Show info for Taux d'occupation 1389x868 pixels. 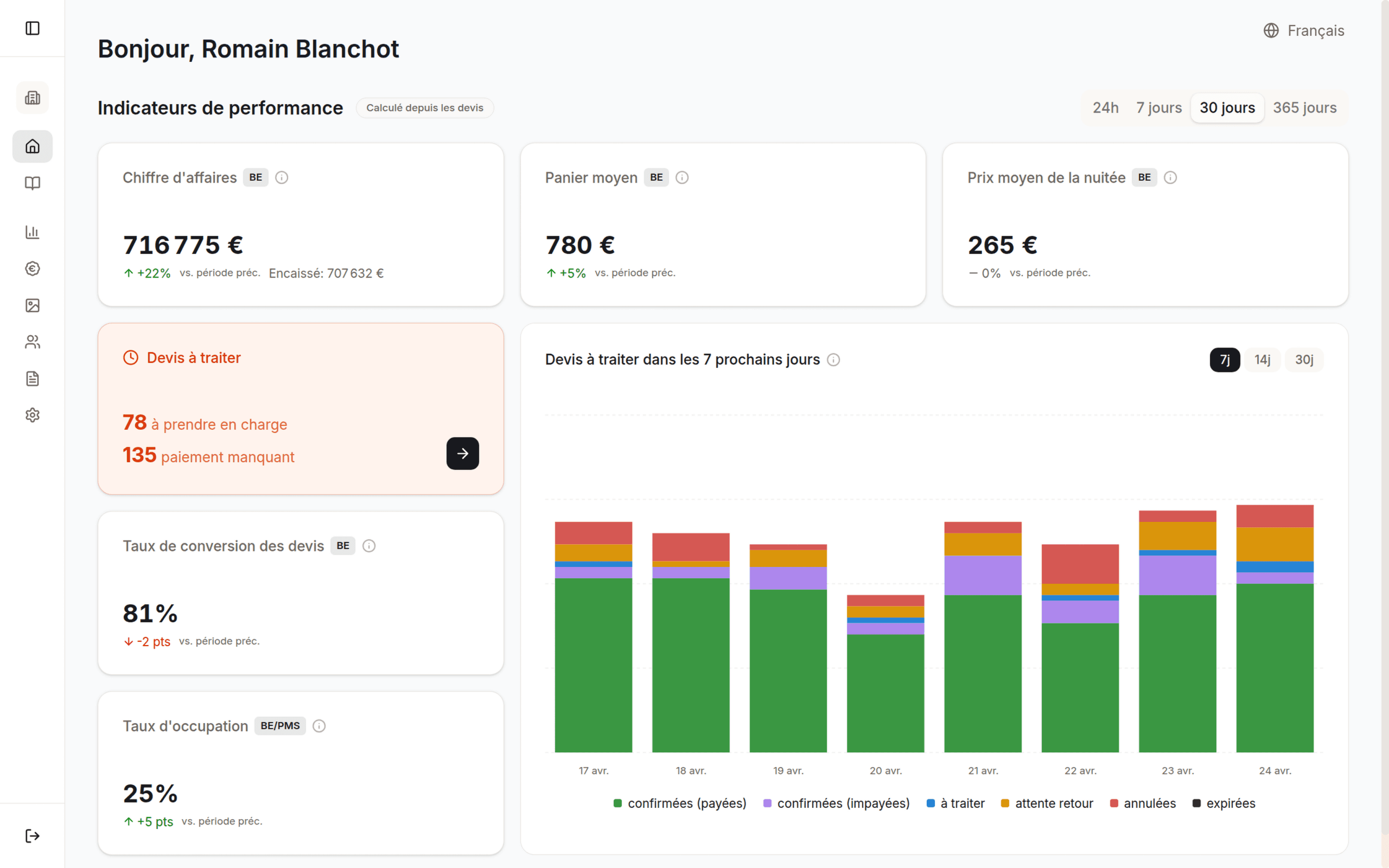coord(319,726)
